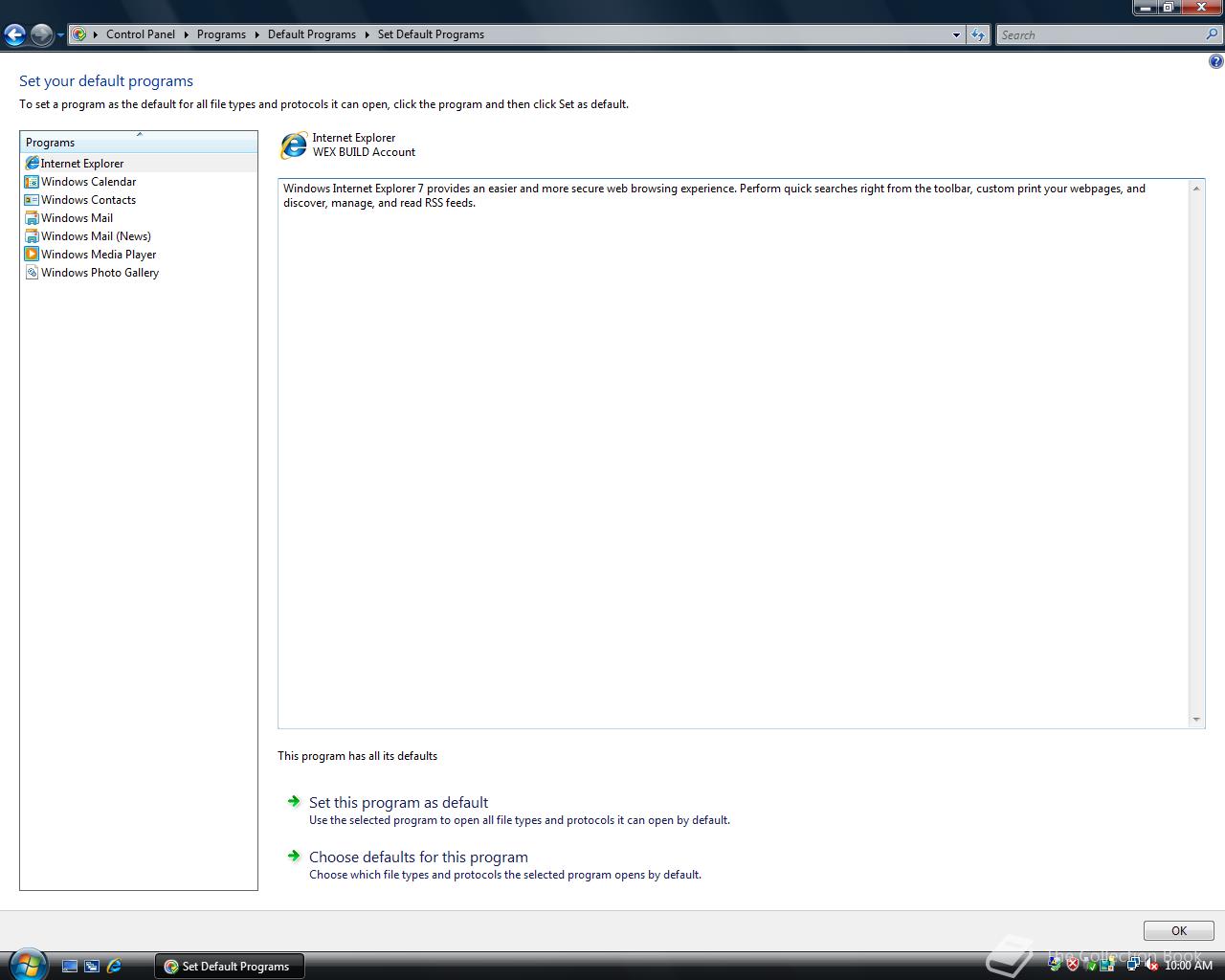
Task: Click Switch between windows in Quick Launch
Action: point(92,967)
